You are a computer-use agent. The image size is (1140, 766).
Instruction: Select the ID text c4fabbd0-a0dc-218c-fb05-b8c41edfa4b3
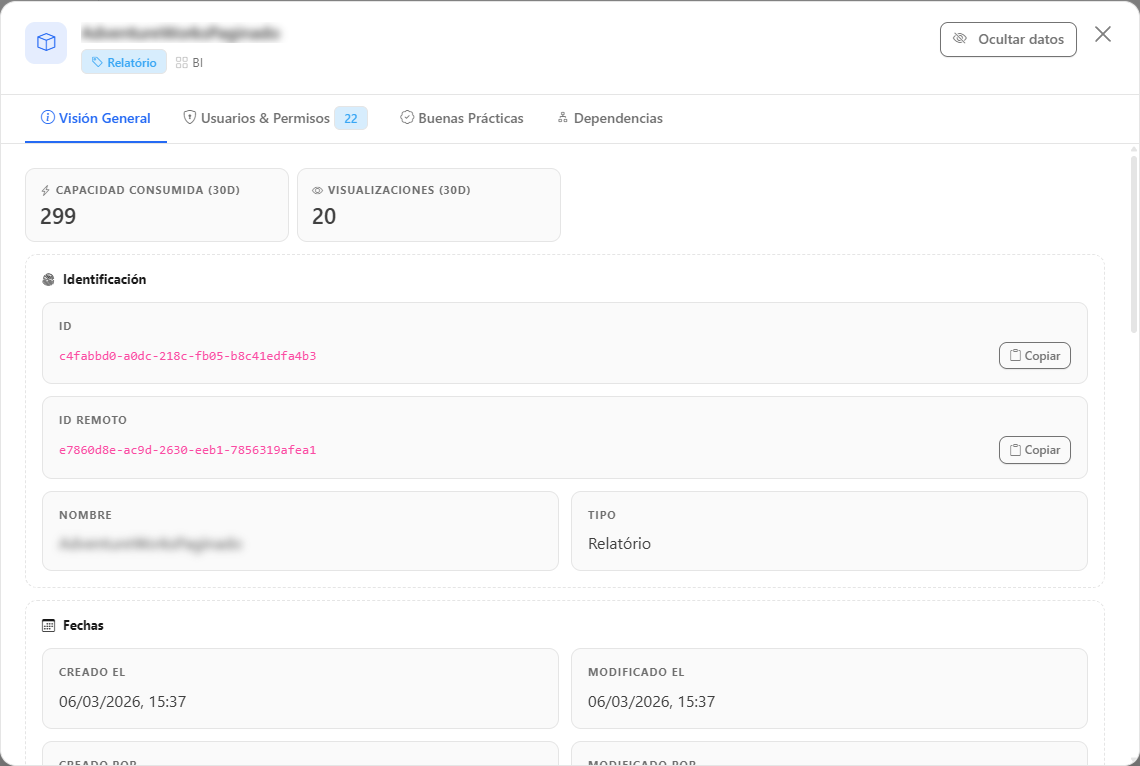188,356
